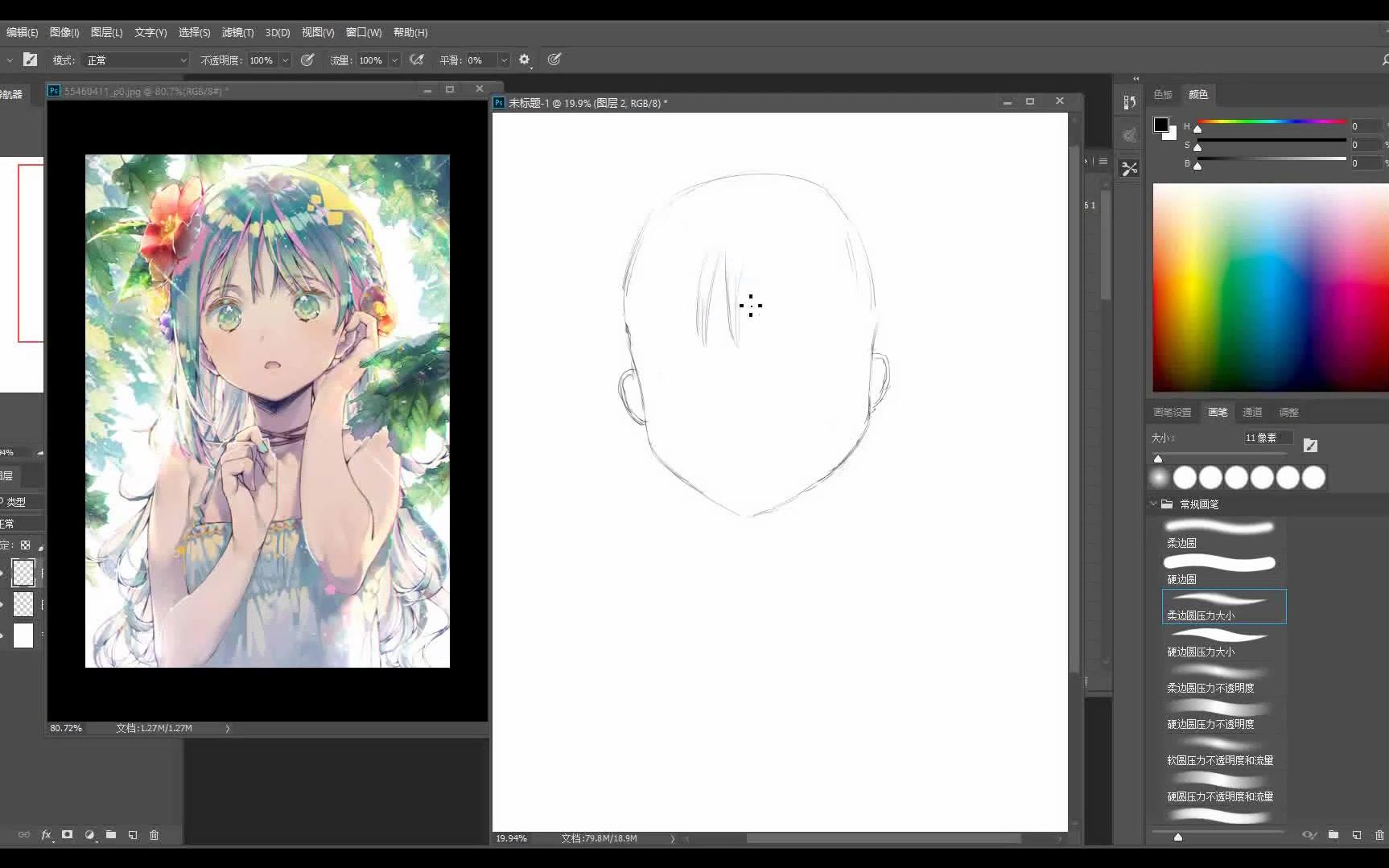Switch to the 通道 channels tab
Screen dimensions: 1389x868
pyautogui.click(x=1252, y=412)
